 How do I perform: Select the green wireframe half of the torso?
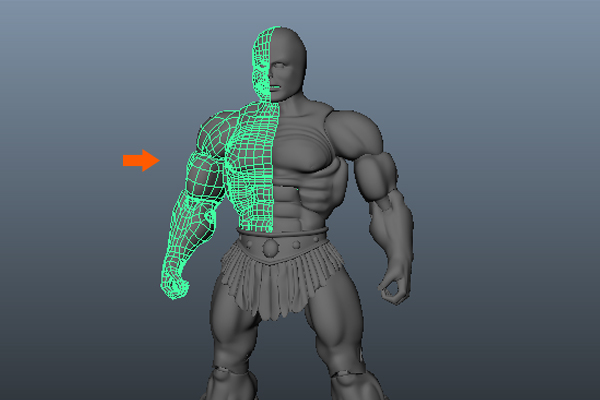click(x=253, y=168)
